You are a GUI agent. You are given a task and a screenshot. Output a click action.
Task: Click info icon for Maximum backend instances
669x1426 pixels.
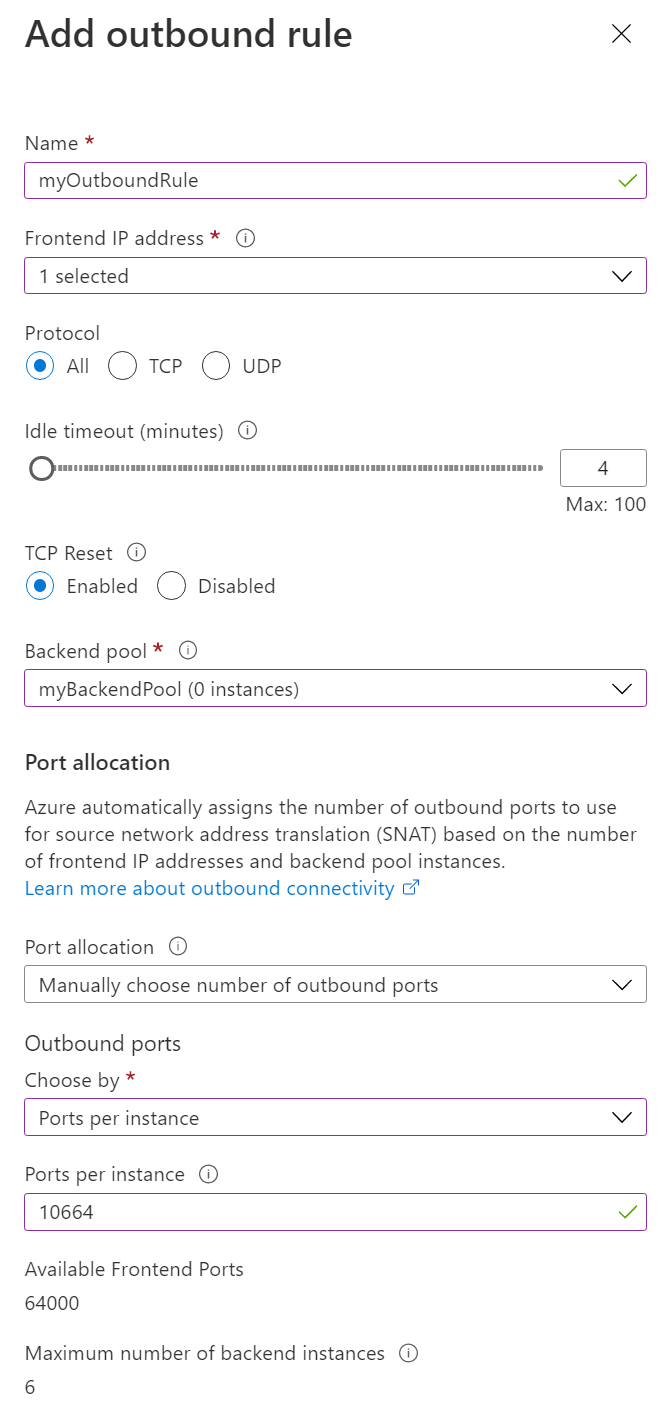click(408, 1353)
